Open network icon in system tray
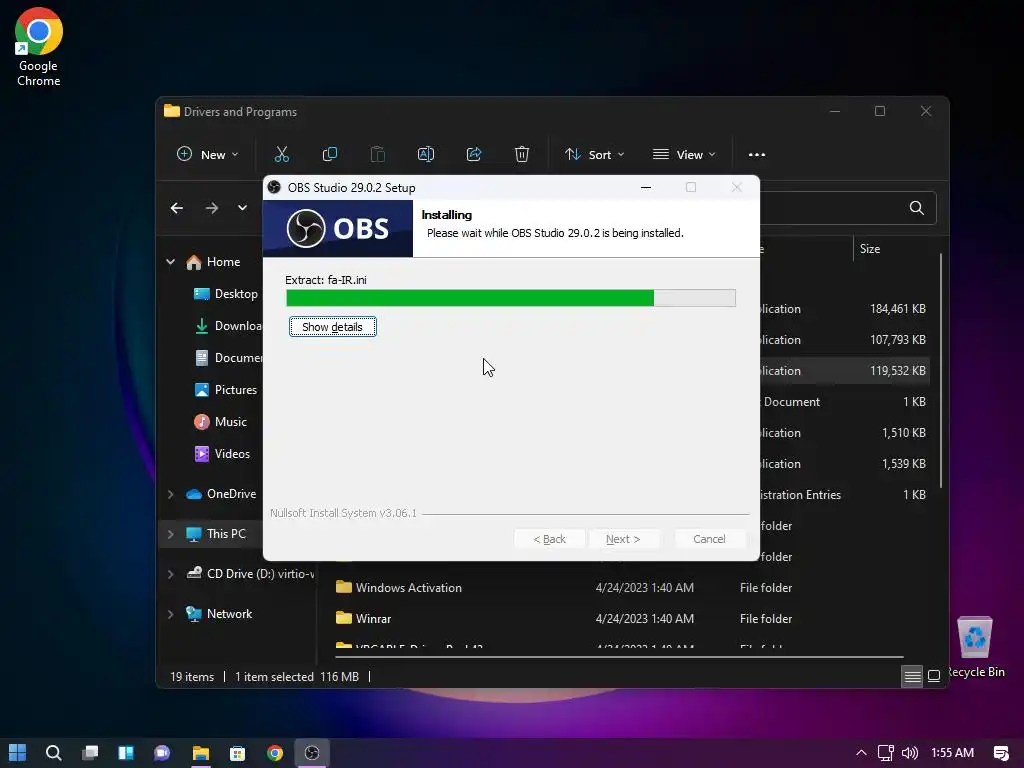This screenshot has height=768, width=1024. coord(886,753)
